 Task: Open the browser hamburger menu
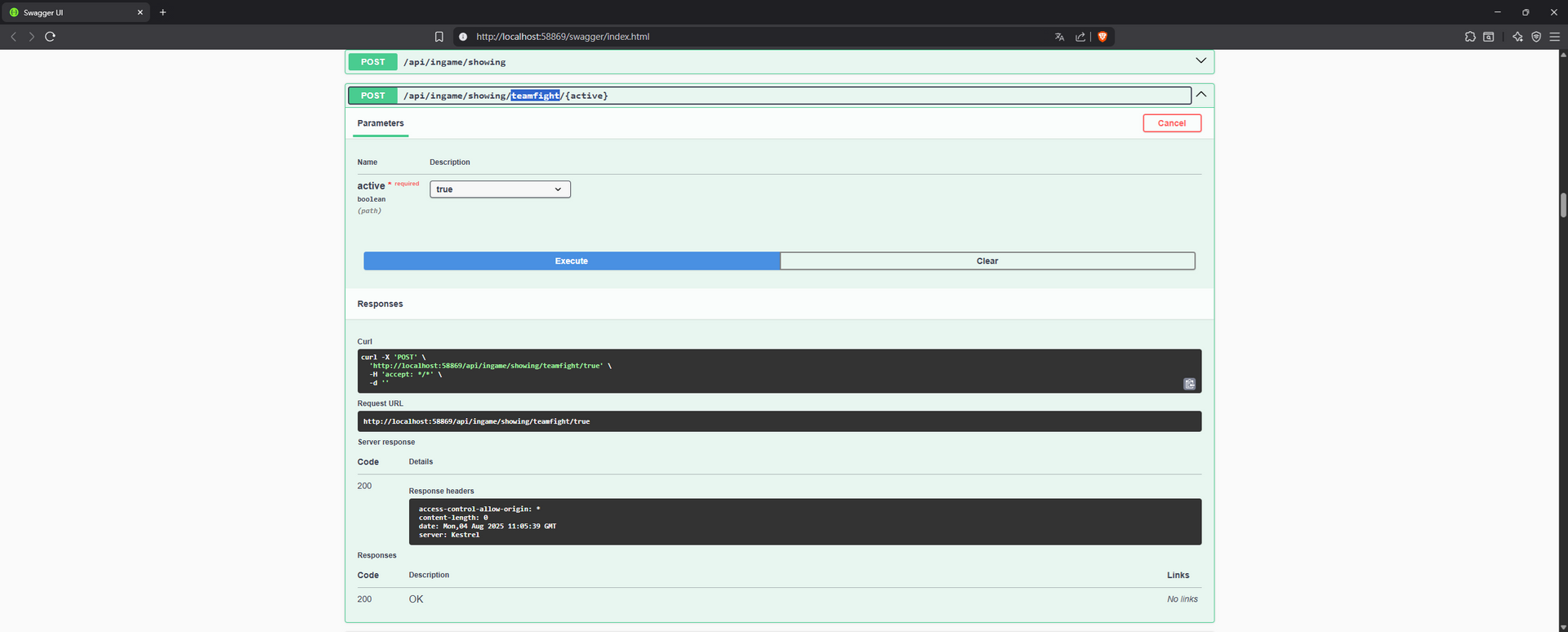tap(1554, 37)
